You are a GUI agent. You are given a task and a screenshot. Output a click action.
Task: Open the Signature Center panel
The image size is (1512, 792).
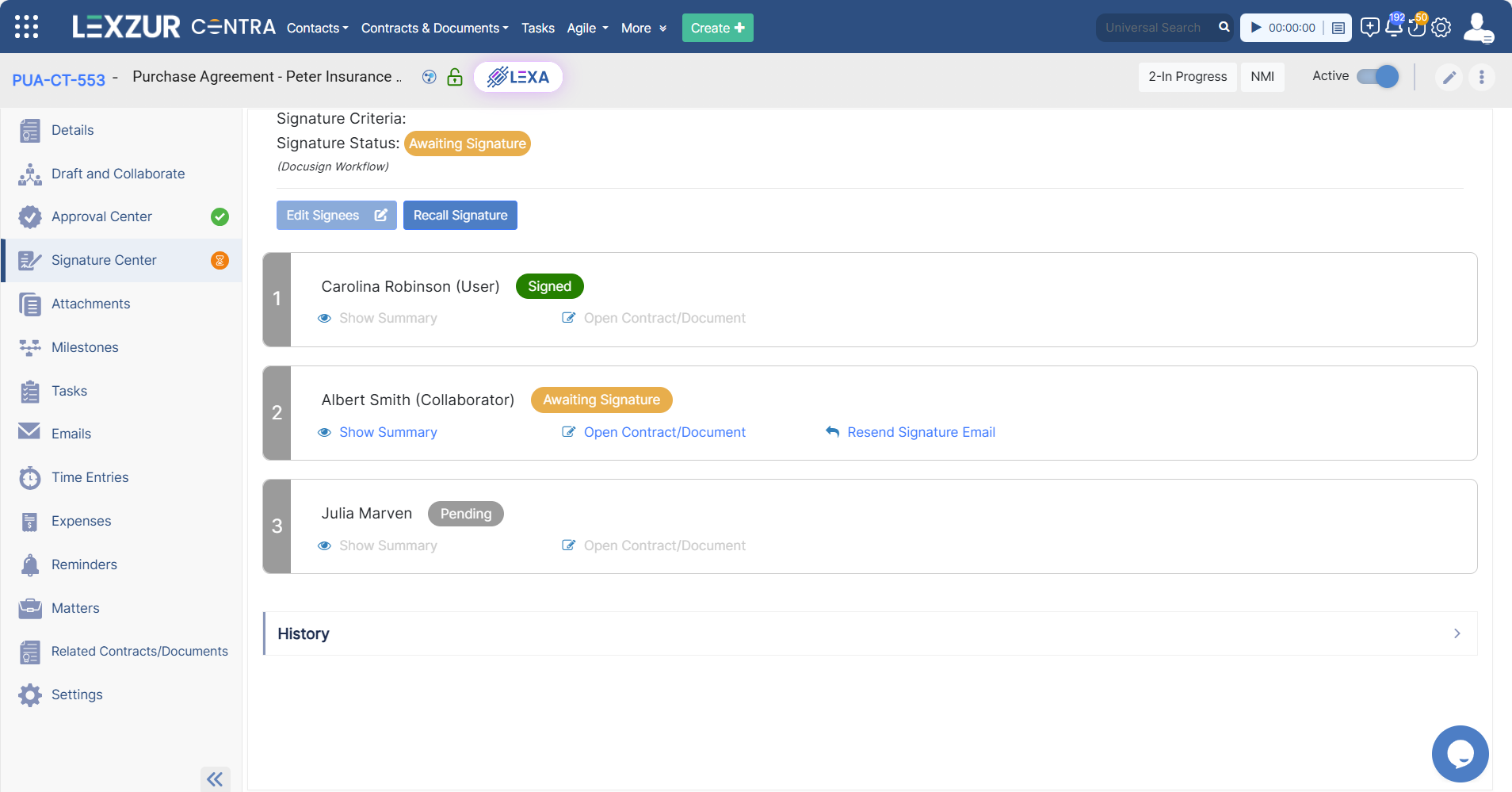pyautogui.click(x=104, y=259)
